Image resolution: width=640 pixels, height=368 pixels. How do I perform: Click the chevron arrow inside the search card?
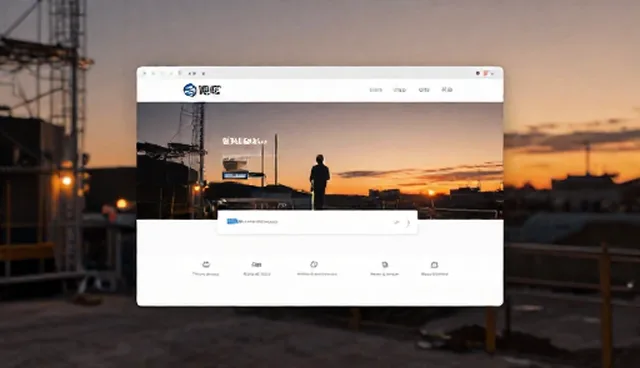[408, 223]
